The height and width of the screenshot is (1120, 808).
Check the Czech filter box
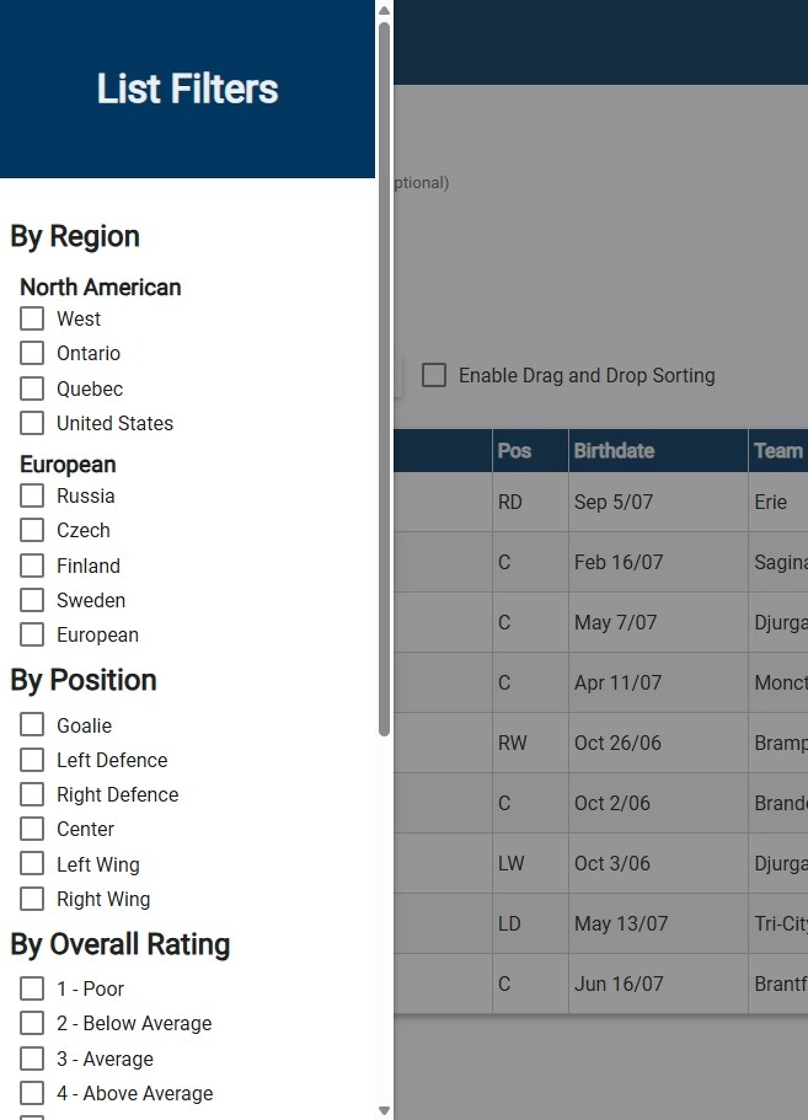[x=31, y=530]
